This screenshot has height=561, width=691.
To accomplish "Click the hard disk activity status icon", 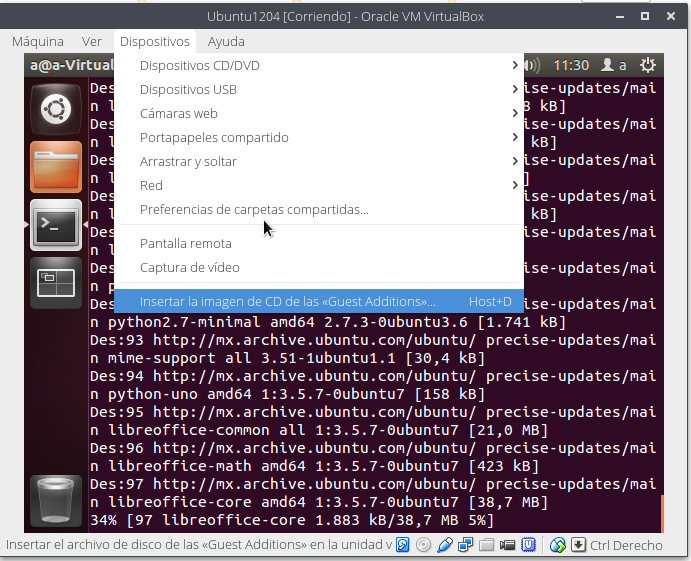I will [402, 545].
